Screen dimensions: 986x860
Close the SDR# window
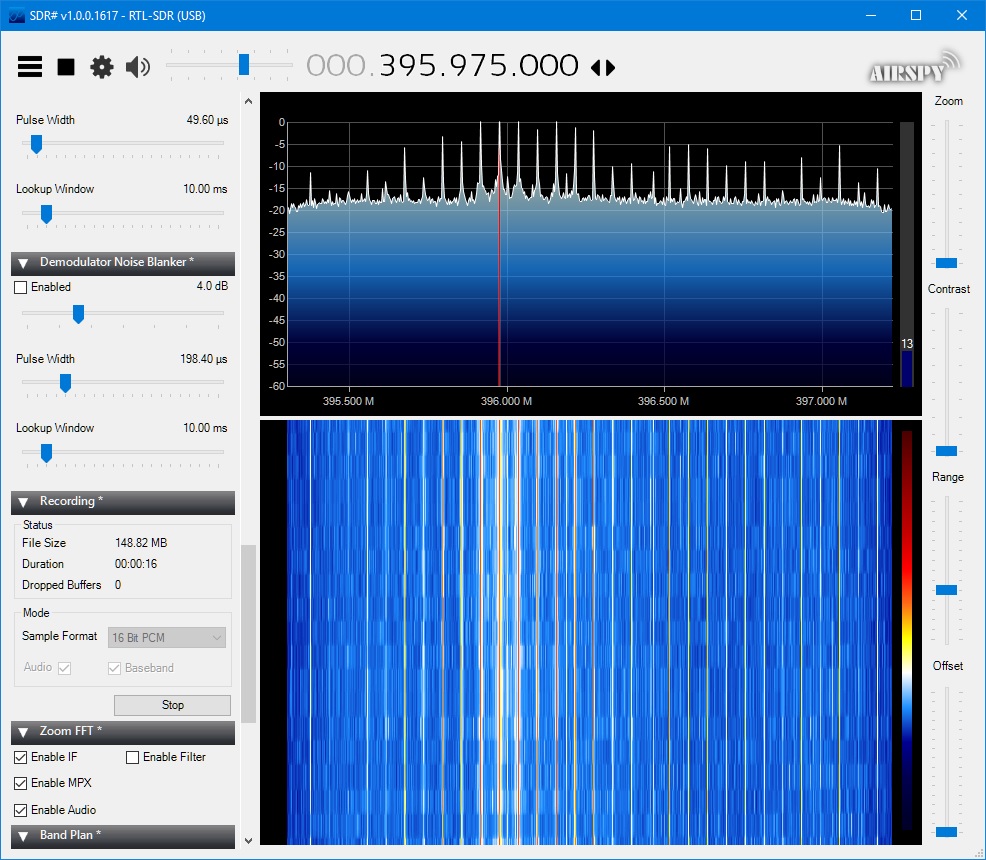pyautogui.click(x=962, y=15)
